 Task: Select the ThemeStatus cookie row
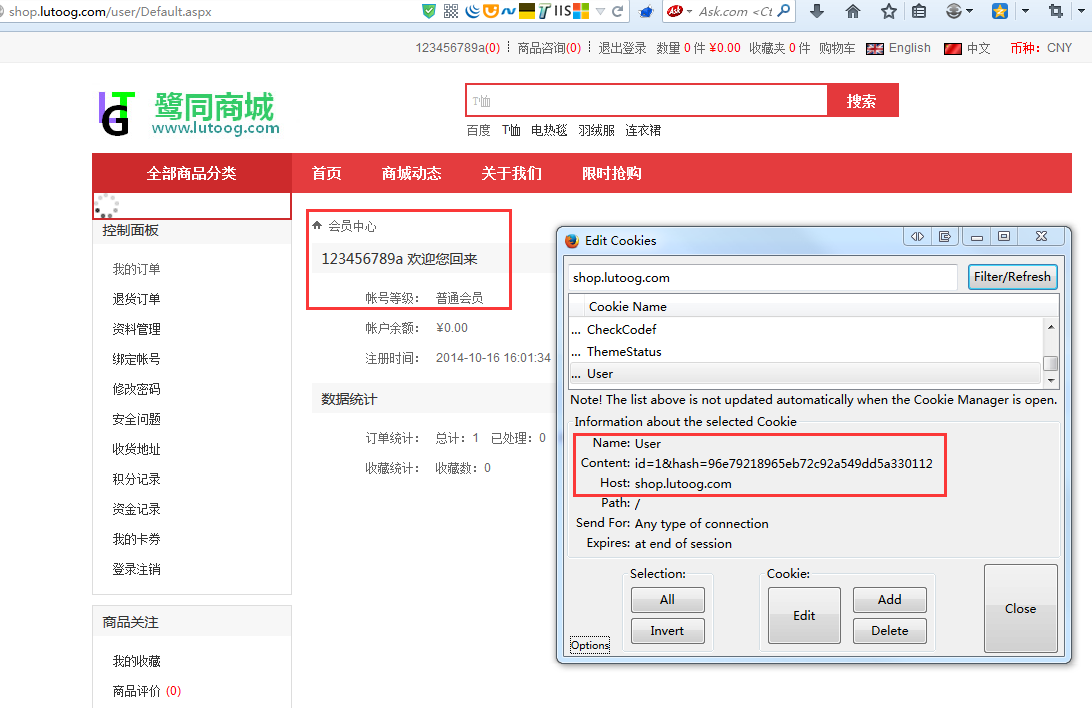click(806, 352)
